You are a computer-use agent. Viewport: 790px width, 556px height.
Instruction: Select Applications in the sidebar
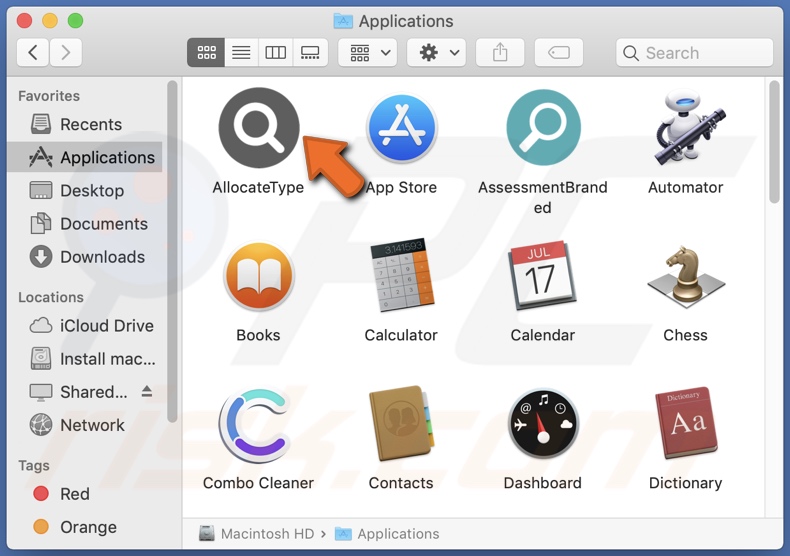coord(85,157)
